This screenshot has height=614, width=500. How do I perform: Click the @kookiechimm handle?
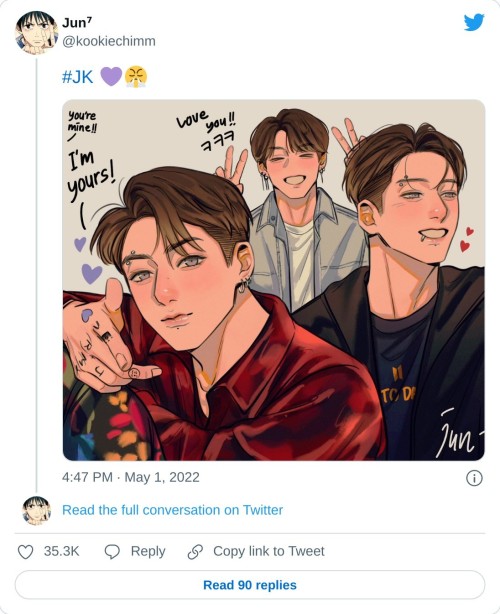tap(109, 41)
